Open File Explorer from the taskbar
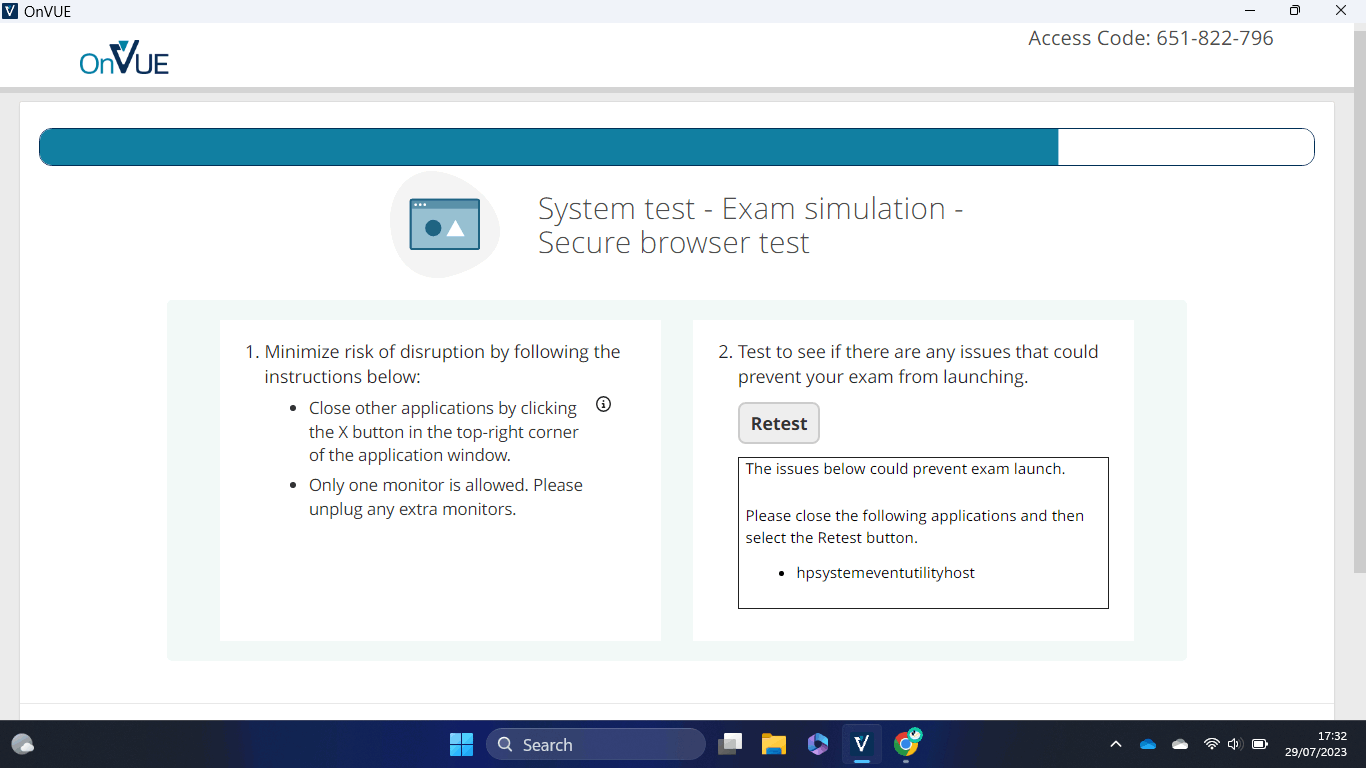 point(774,744)
